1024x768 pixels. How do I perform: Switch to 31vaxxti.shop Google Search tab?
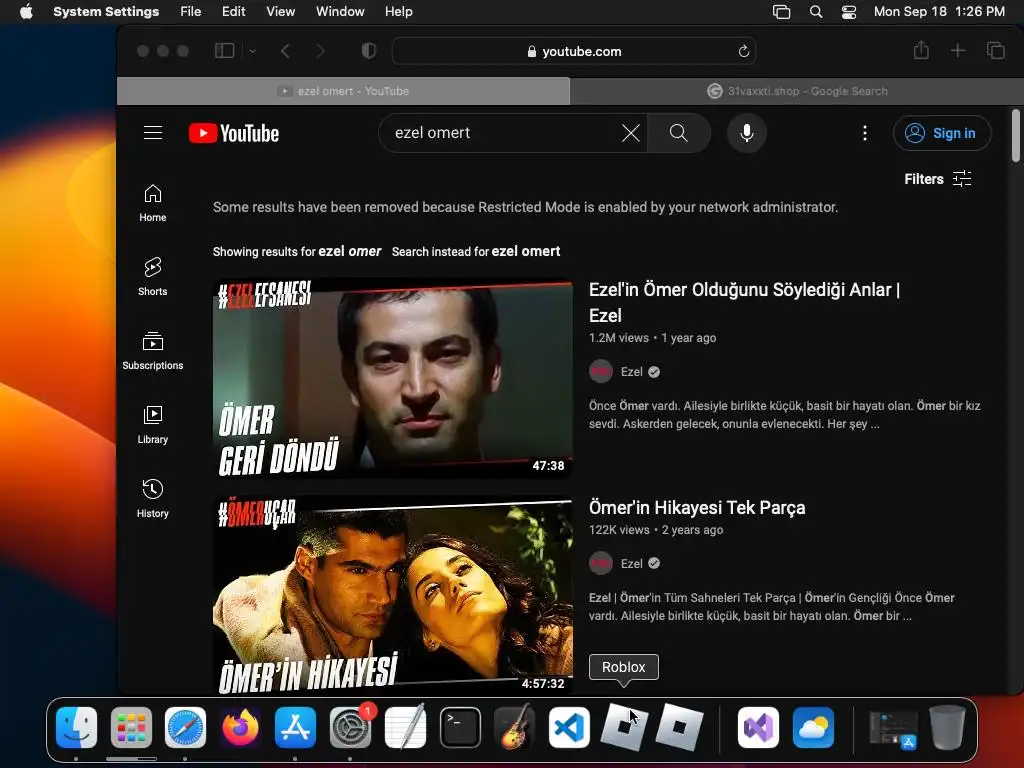pyautogui.click(x=796, y=91)
